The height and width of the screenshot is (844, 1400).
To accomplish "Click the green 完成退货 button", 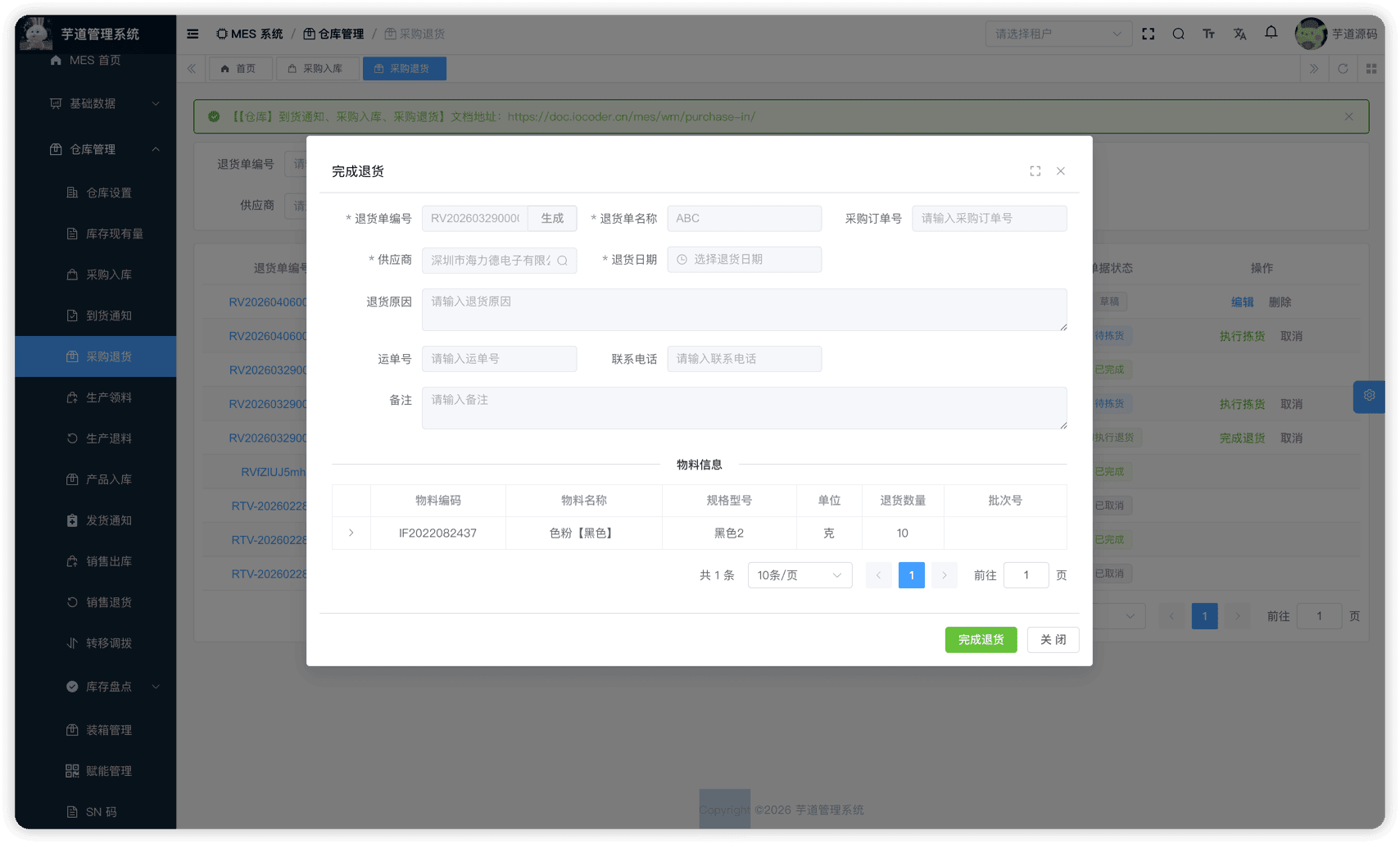I will (x=981, y=640).
